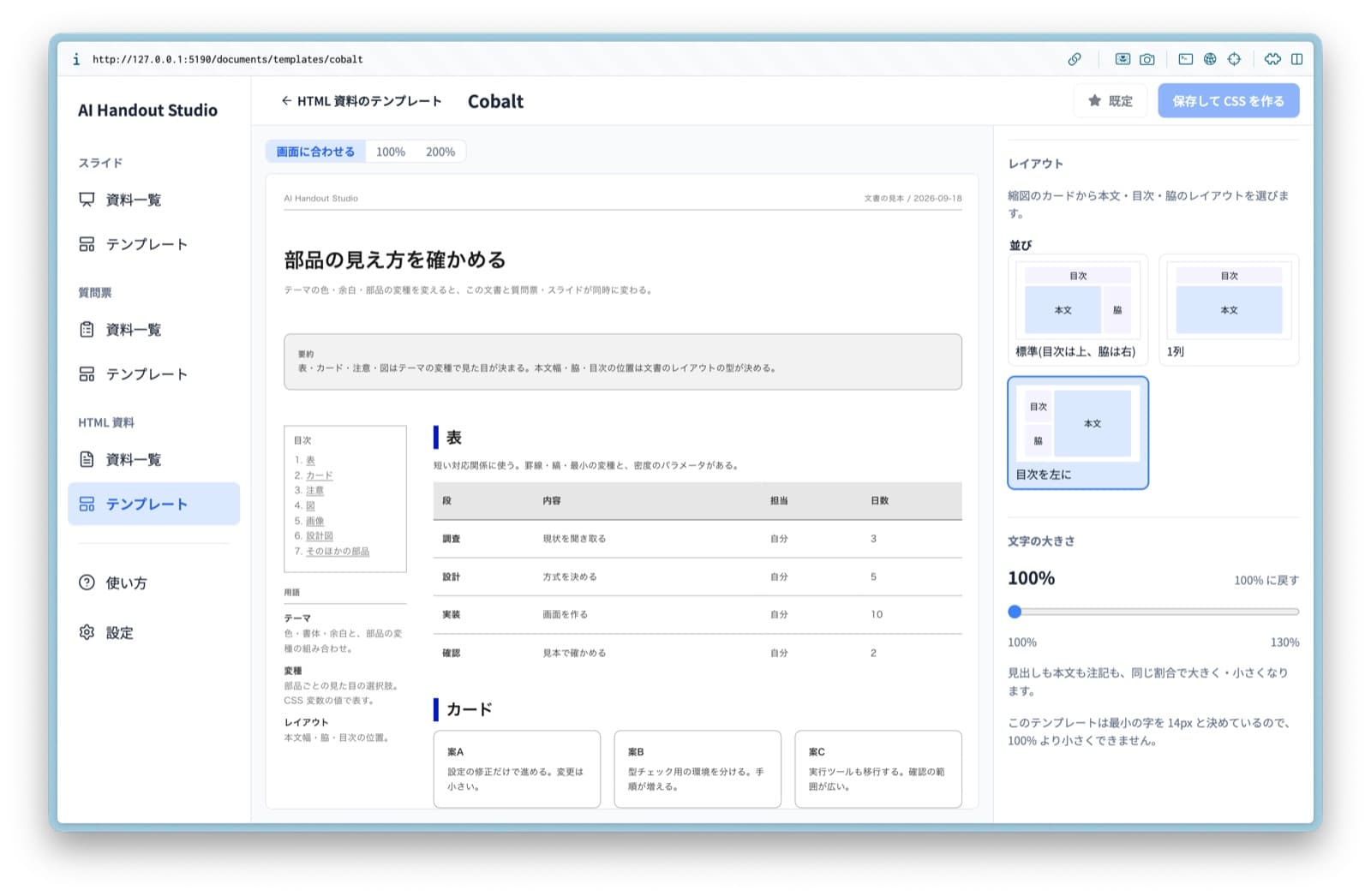This screenshot has width=1371, height=896.
Task: Click the crosshair inspect icon
Action: 1234,59
